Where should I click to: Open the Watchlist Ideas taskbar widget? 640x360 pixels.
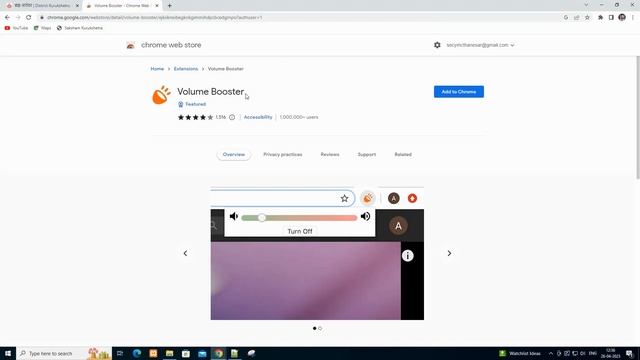(520, 353)
